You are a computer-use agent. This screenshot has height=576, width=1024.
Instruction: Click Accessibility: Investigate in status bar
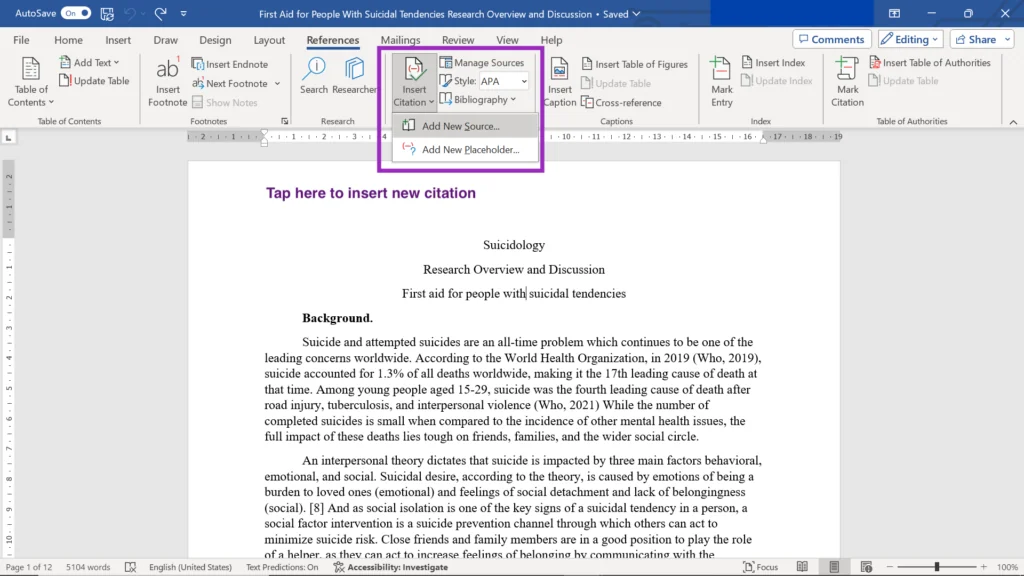[391, 567]
